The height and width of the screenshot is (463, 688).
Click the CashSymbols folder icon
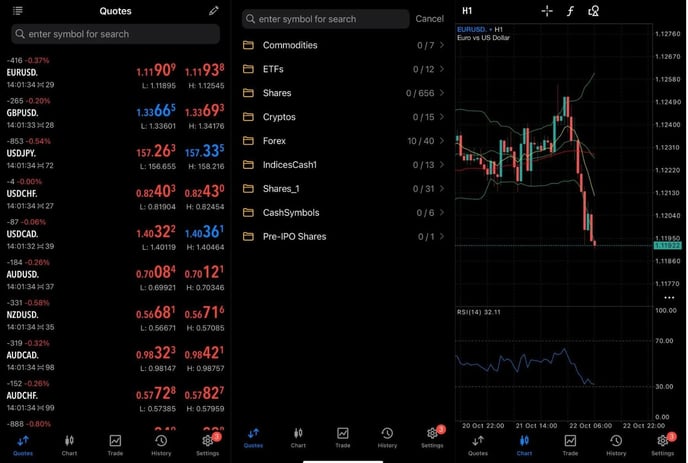248,212
